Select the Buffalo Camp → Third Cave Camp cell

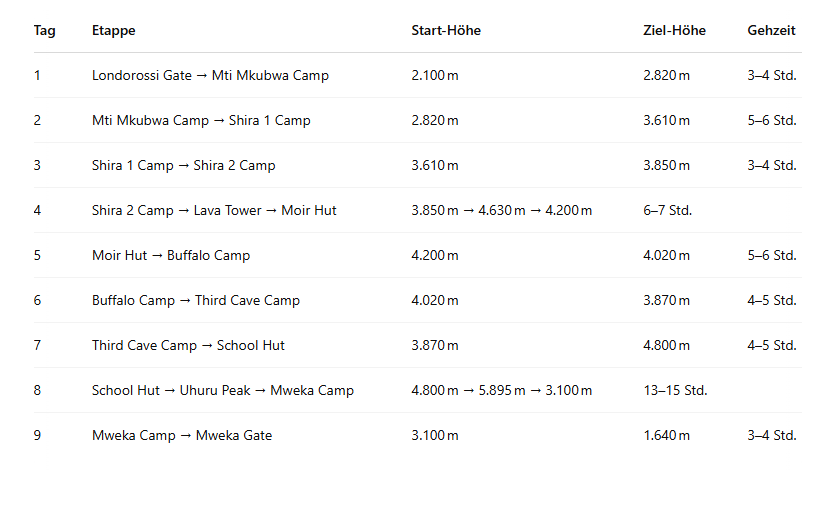196,301
